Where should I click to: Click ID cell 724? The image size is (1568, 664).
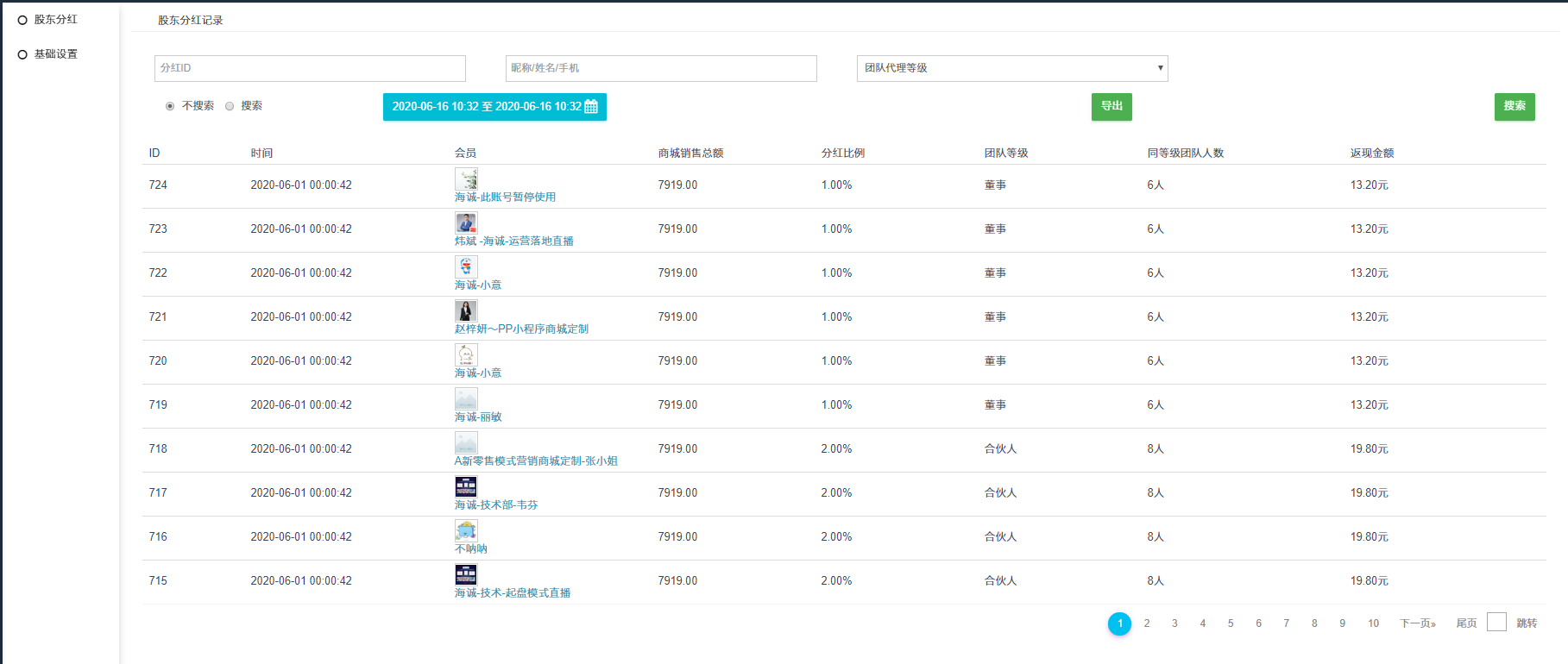[158, 185]
